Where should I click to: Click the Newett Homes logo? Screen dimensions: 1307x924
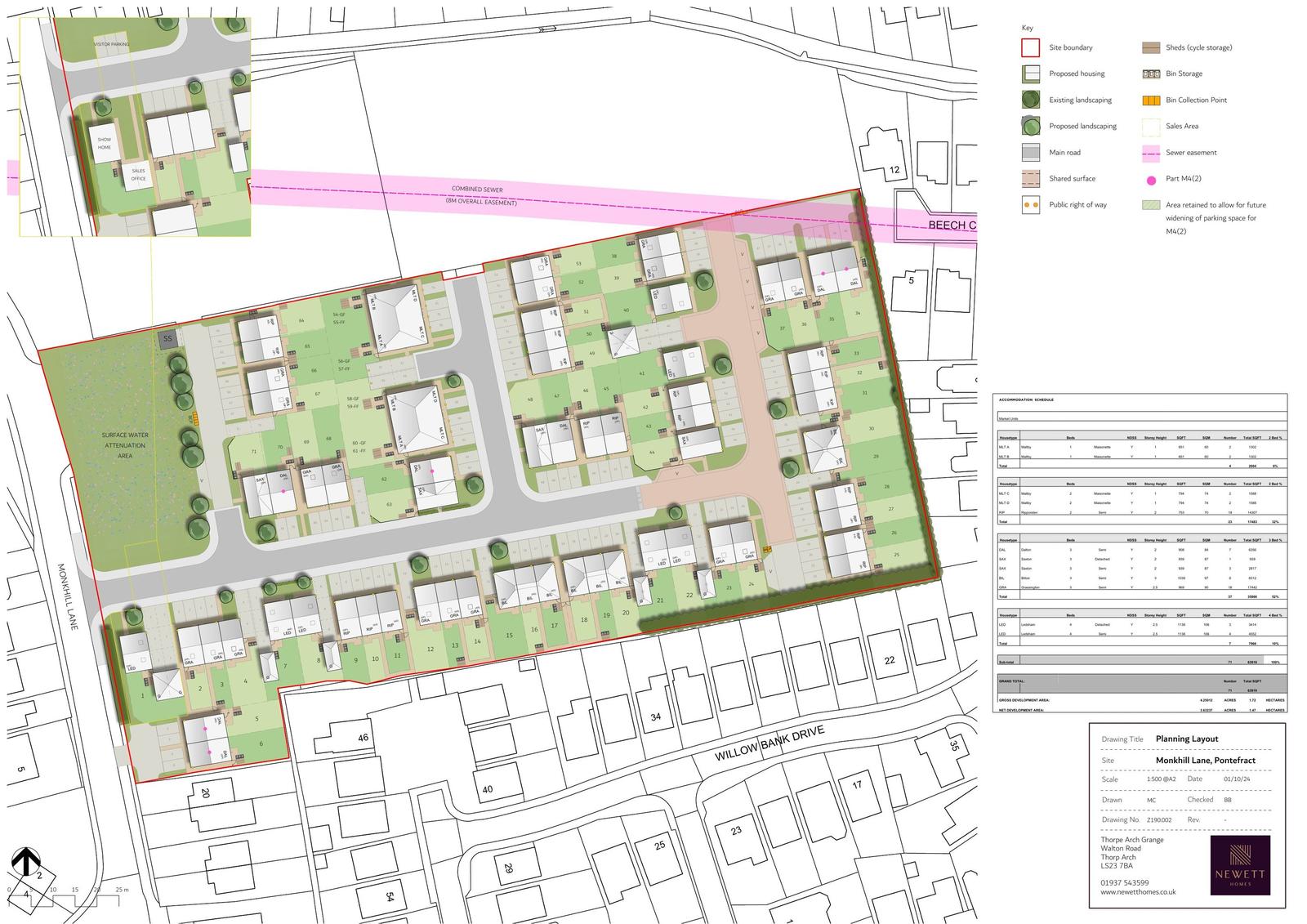click(1239, 864)
